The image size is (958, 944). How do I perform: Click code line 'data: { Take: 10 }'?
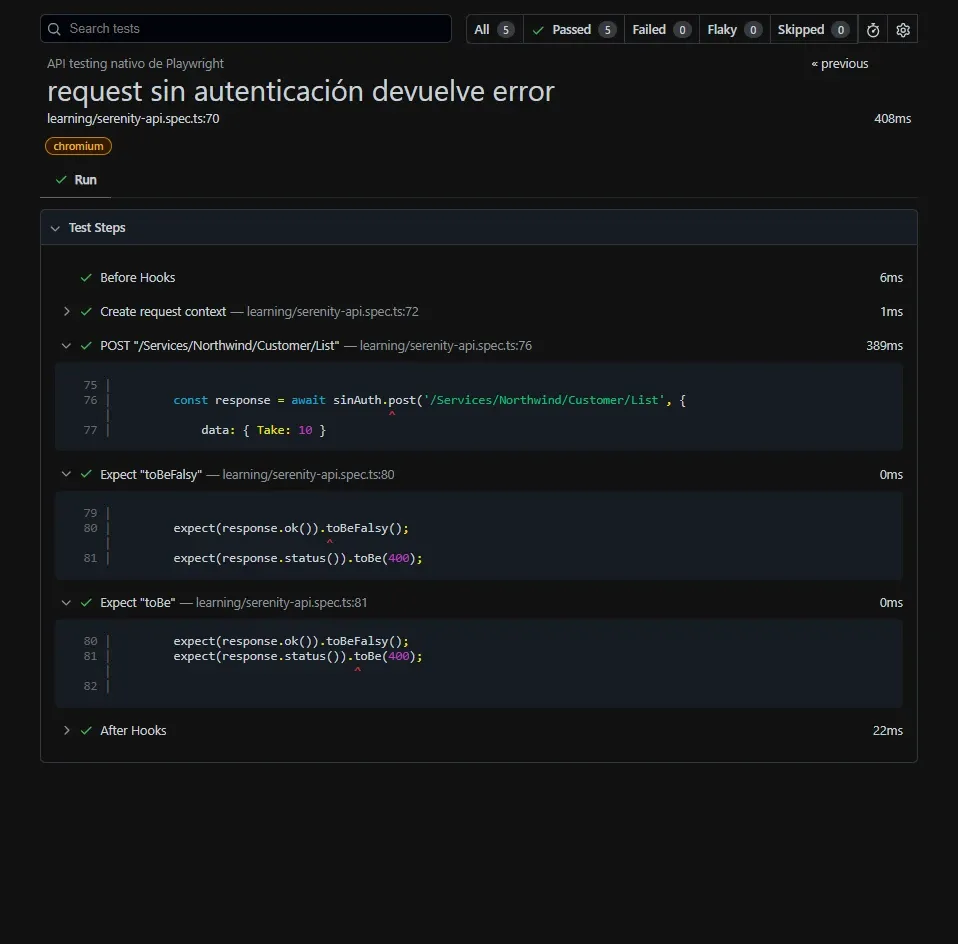(263, 430)
